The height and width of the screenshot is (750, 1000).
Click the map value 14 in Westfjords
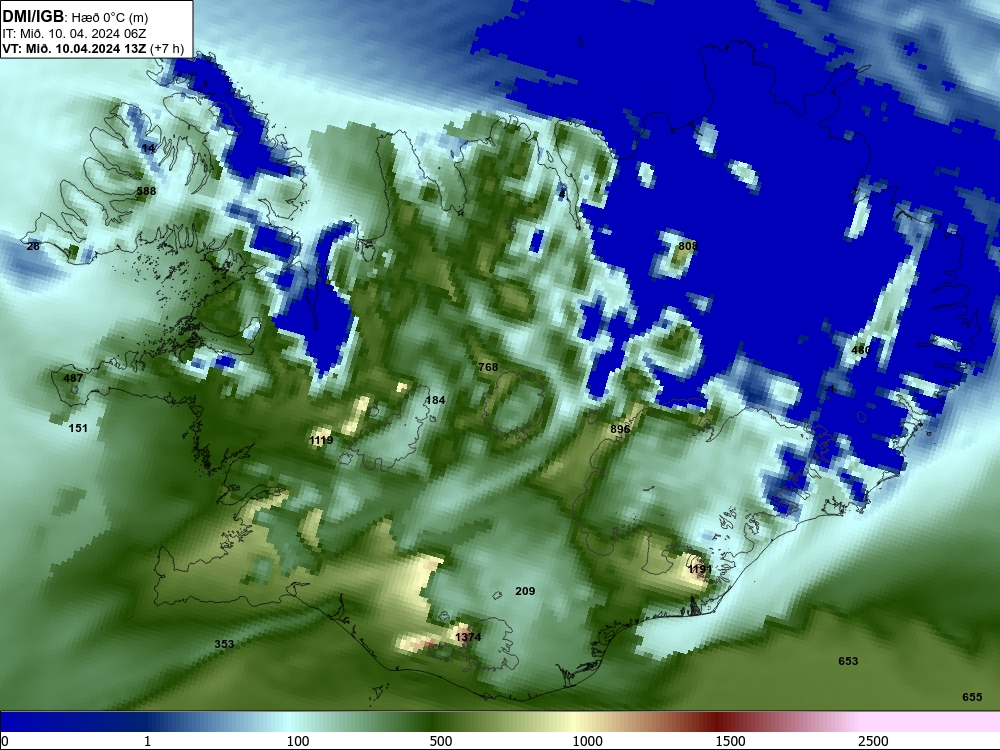(x=148, y=149)
